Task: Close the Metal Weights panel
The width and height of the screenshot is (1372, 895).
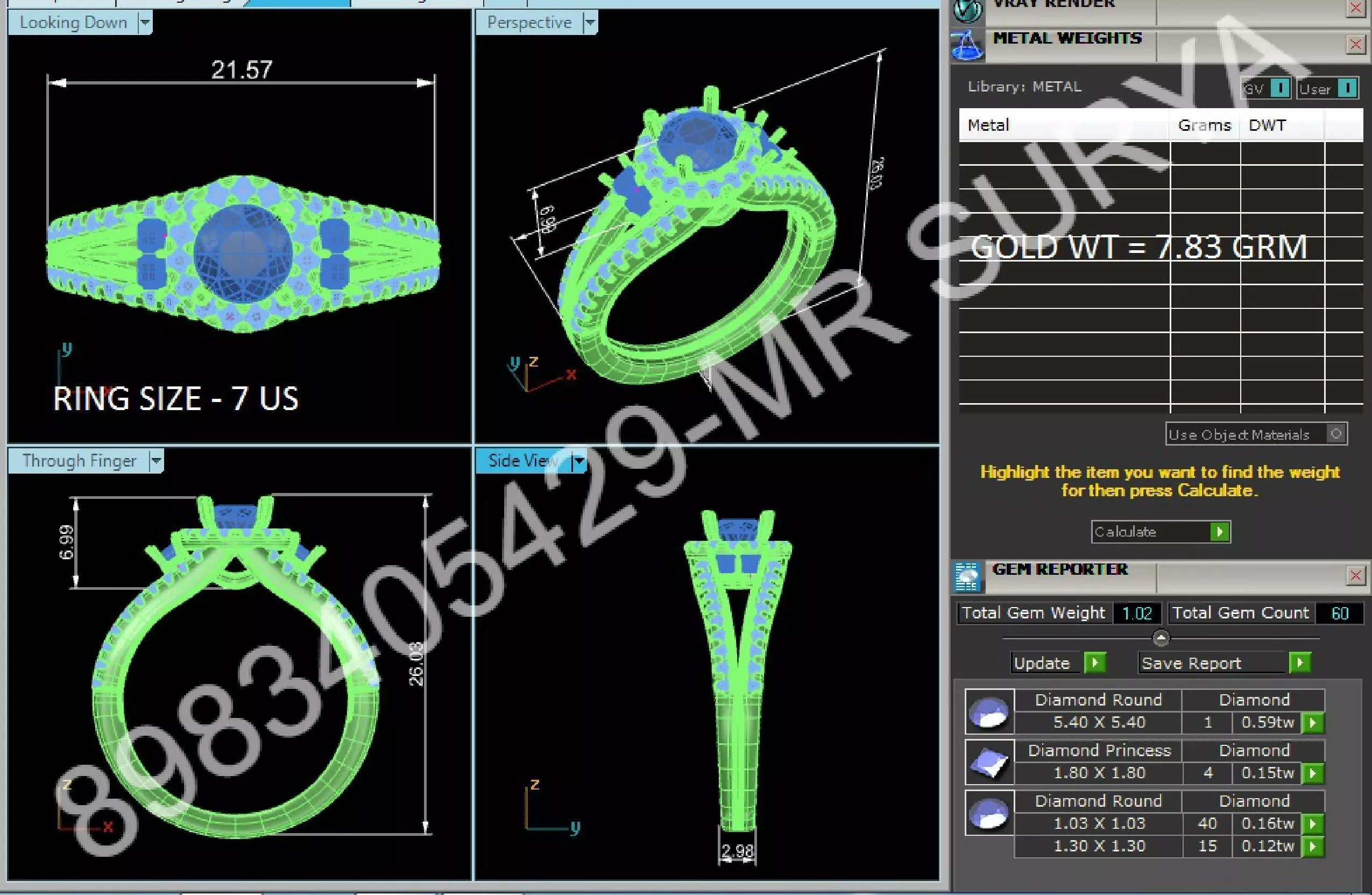Action: [1355, 45]
